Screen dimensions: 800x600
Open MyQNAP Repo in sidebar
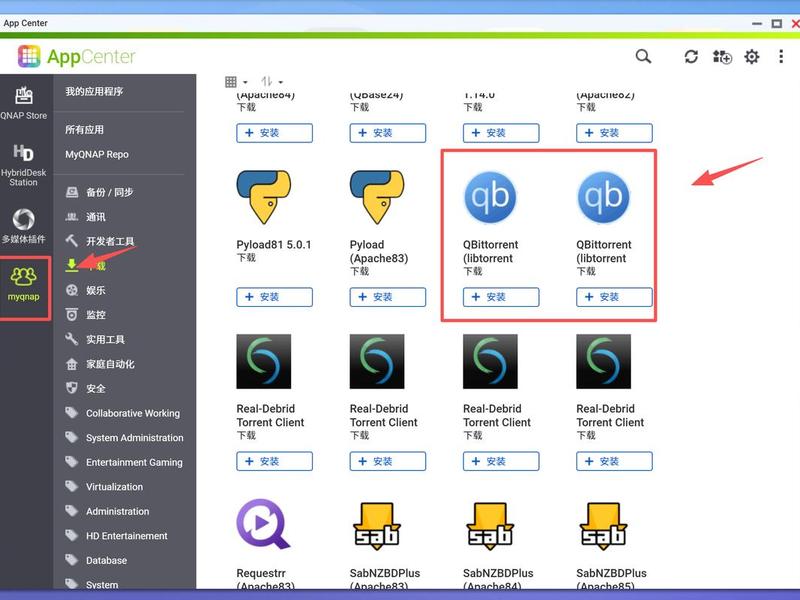[x=97, y=154]
